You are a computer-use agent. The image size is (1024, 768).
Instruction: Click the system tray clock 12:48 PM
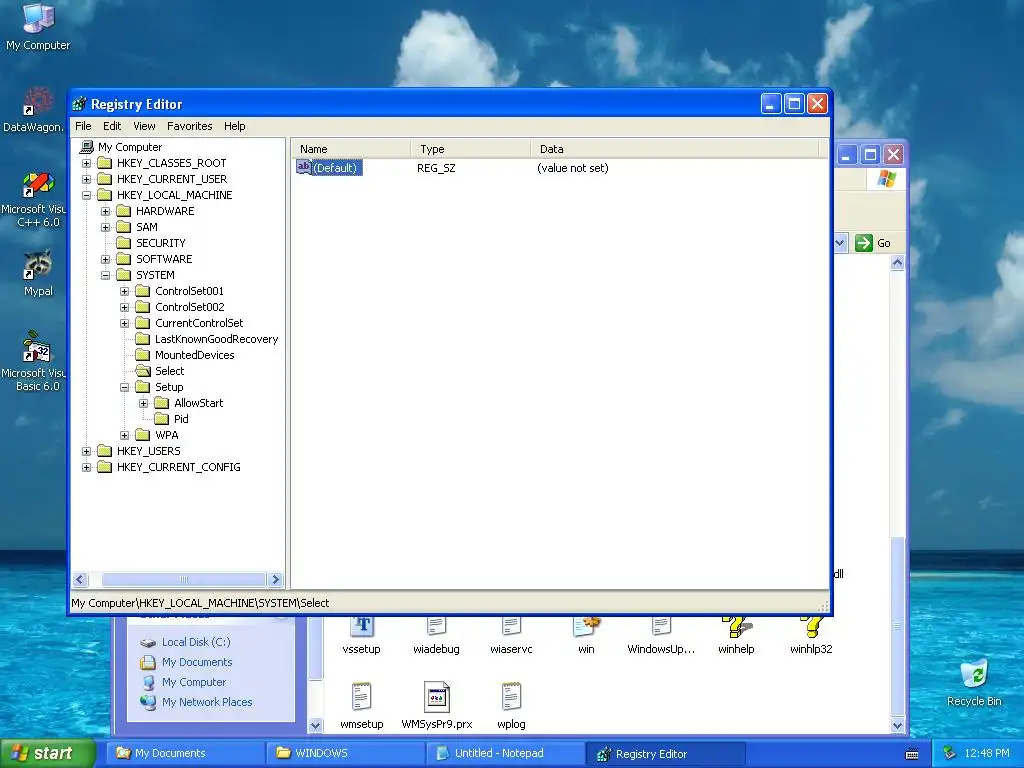click(x=986, y=753)
